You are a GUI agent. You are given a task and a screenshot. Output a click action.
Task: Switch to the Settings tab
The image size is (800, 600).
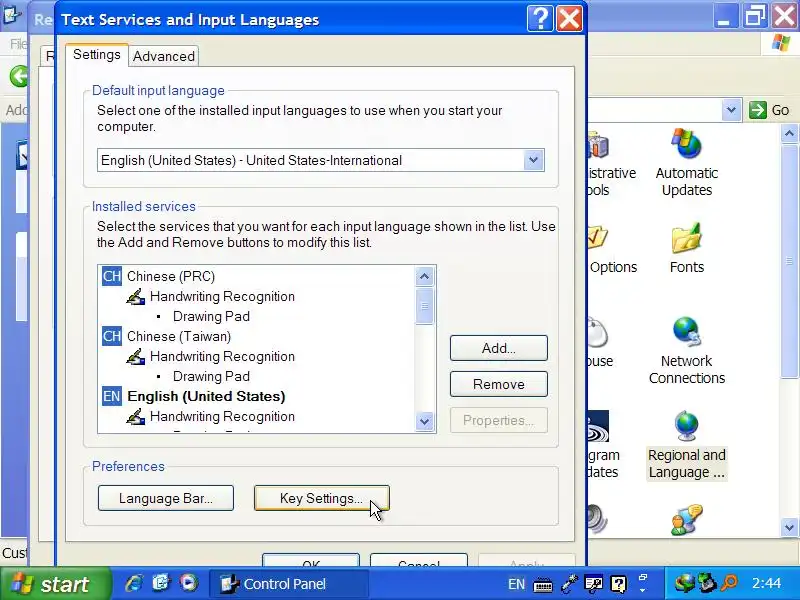click(96, 55)
